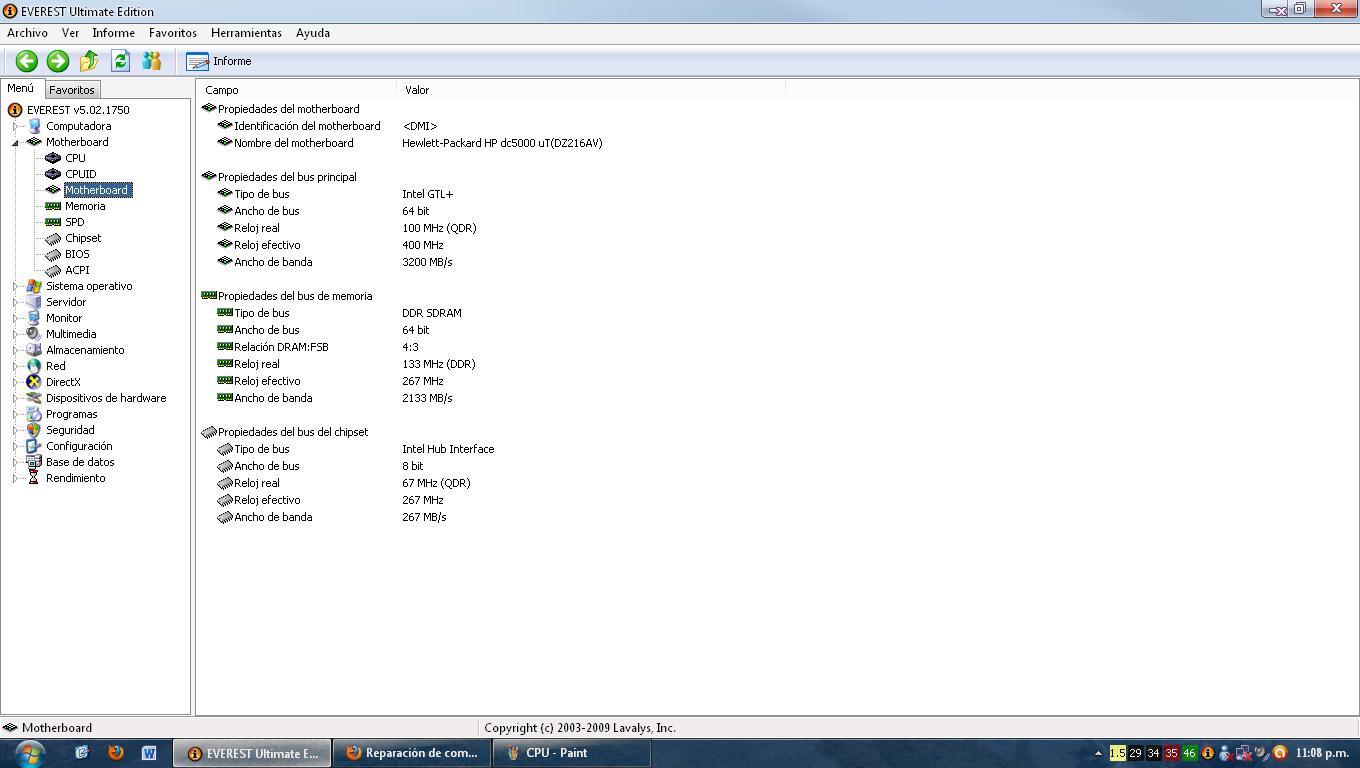Viewport: 1360px width, 768px height.
Task: Click the Programas icon in tree
Action: 34,414
